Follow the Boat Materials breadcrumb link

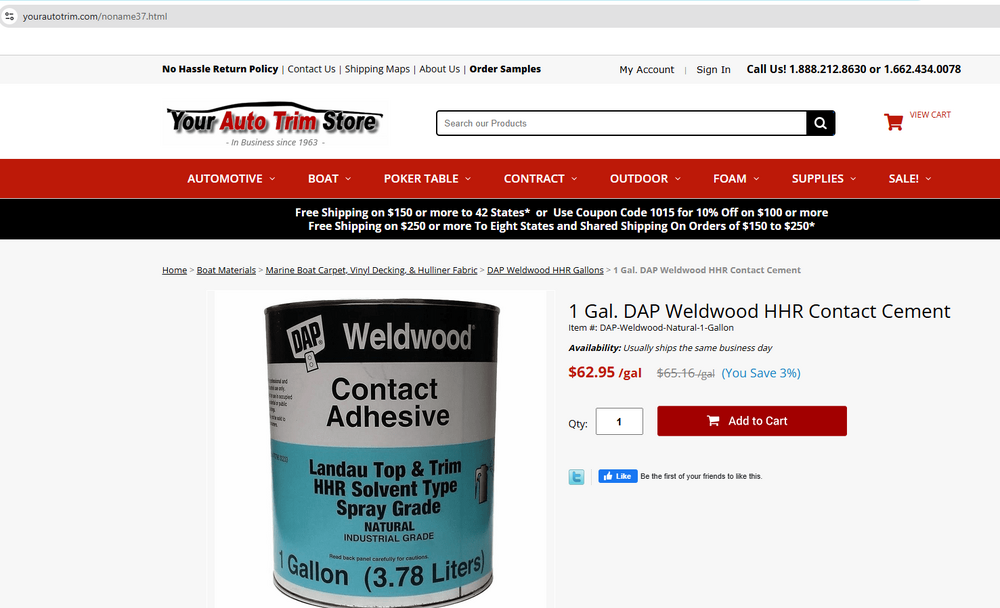226,270
